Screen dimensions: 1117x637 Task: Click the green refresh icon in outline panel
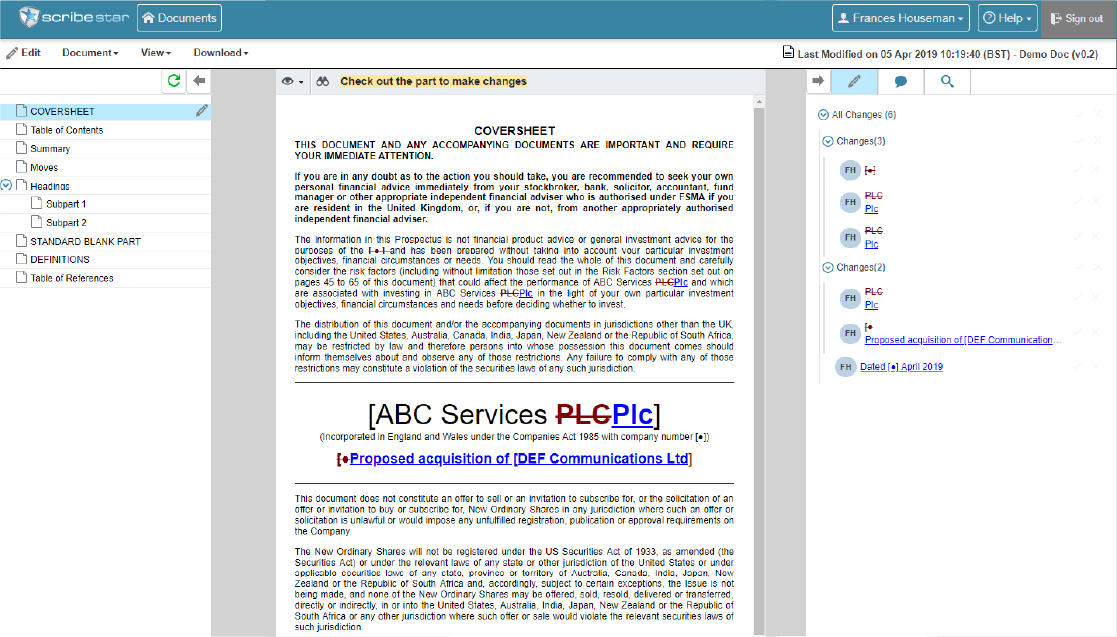coord(175,81)
